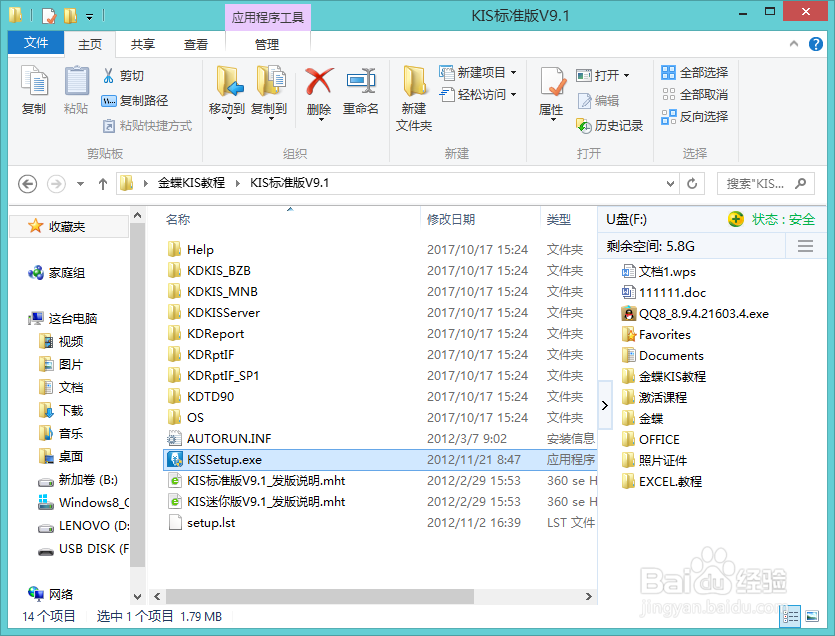Select the KISSetup.exe file
The width and height of the screenshot is (835, 636).
380,460
